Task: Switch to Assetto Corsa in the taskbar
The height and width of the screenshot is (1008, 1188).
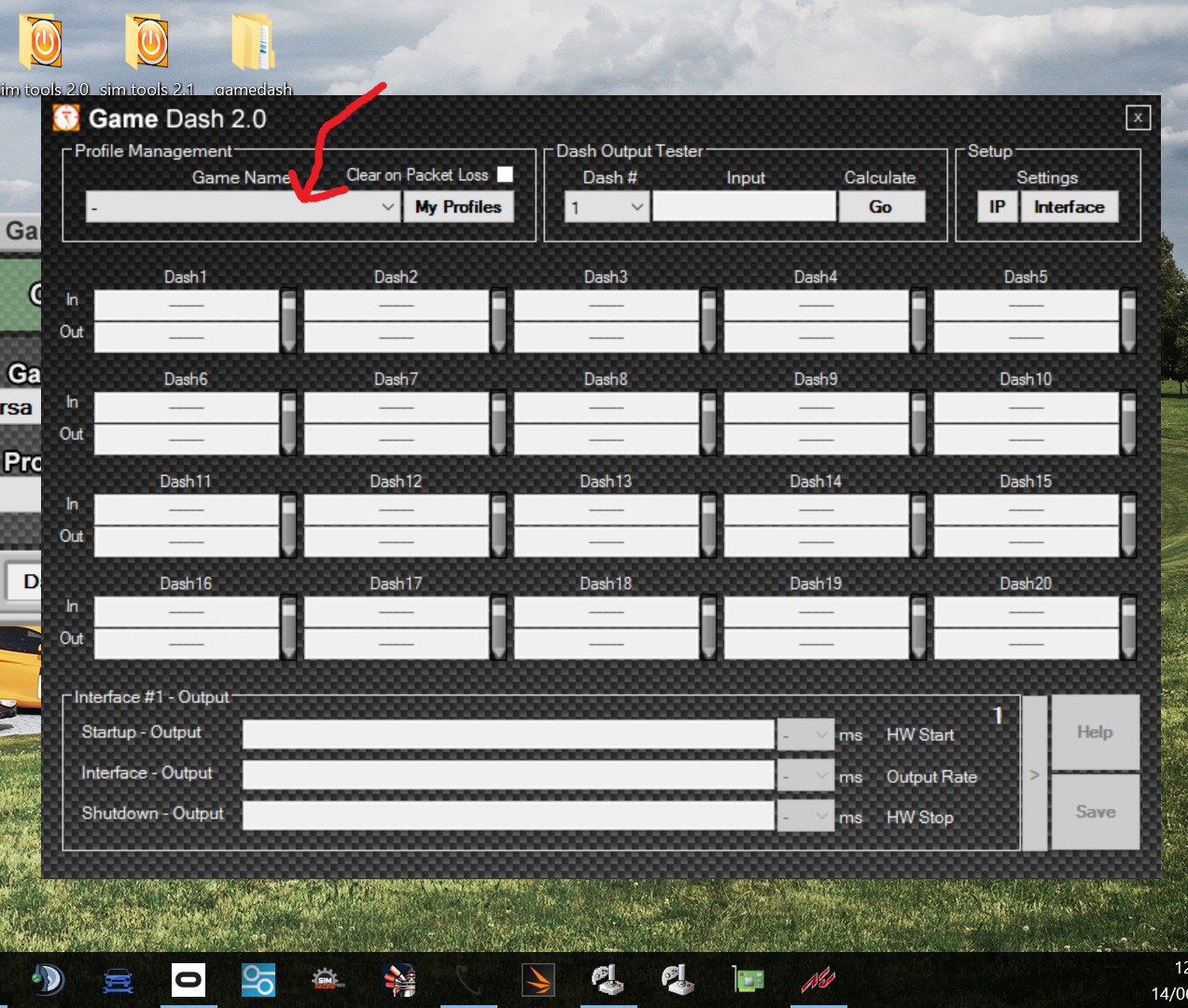Action: 818,980
